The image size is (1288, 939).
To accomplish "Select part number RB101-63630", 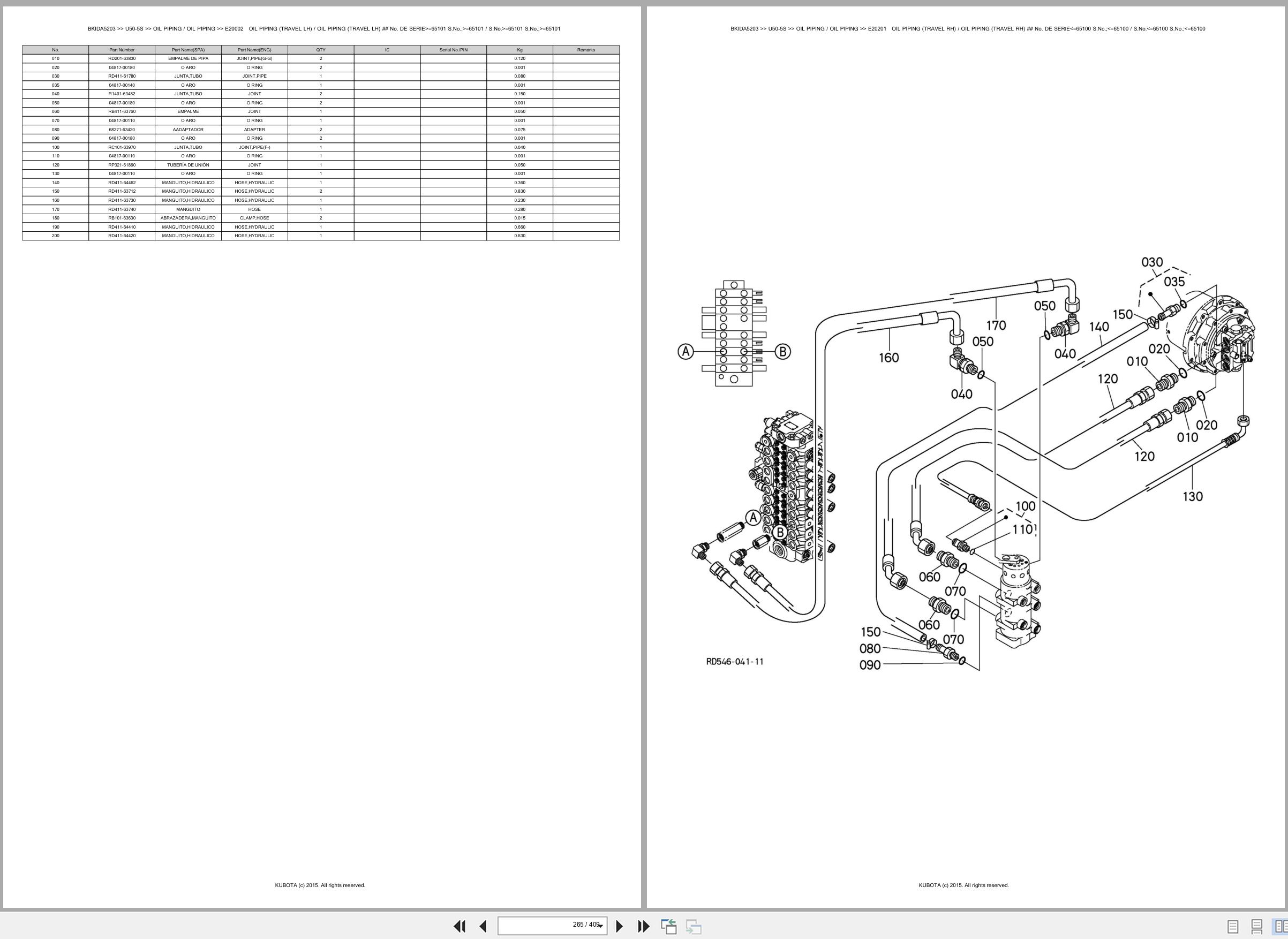I will tap(122, 218).
